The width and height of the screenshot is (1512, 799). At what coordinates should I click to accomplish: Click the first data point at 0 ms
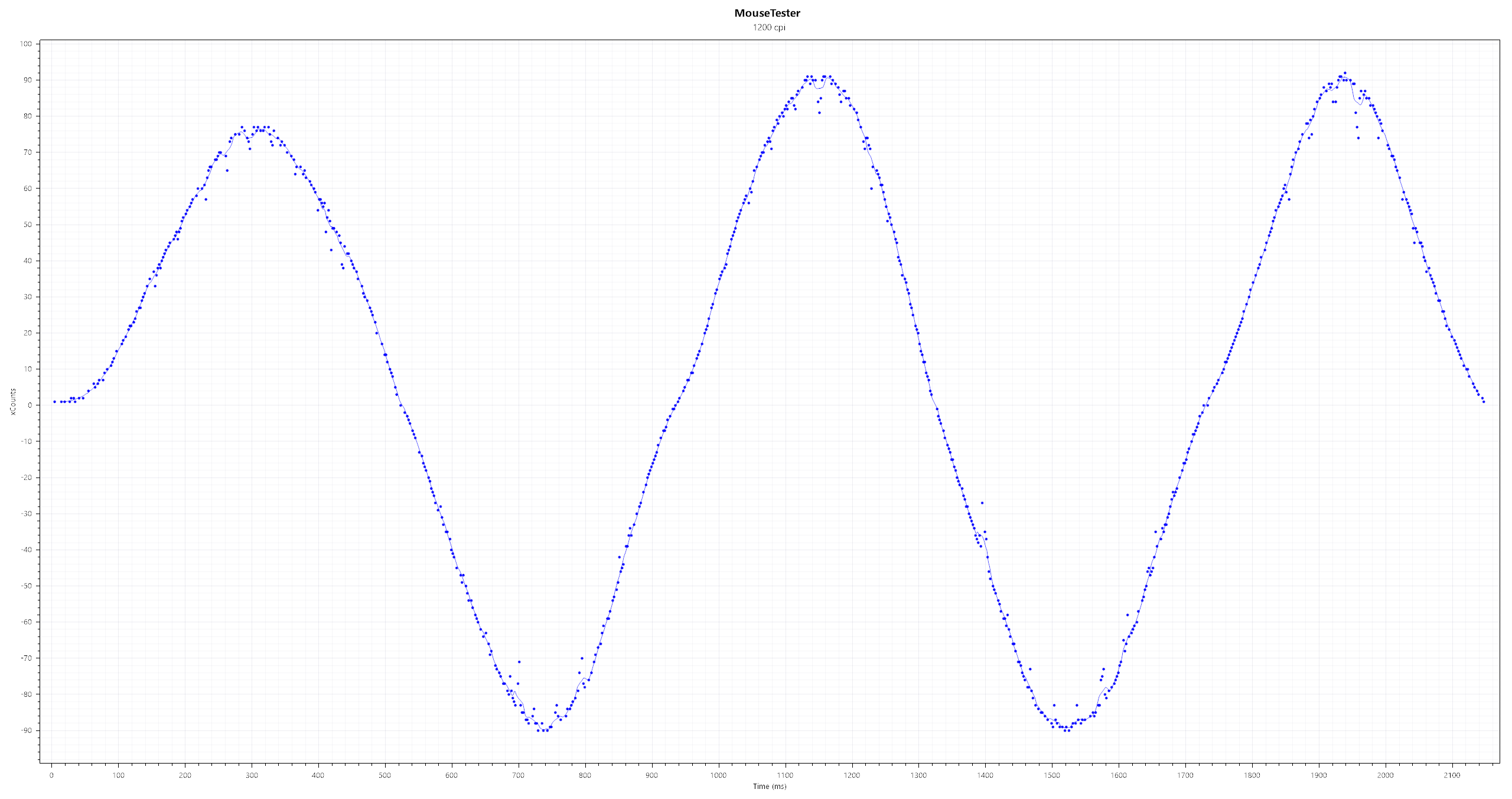[54, 401]
